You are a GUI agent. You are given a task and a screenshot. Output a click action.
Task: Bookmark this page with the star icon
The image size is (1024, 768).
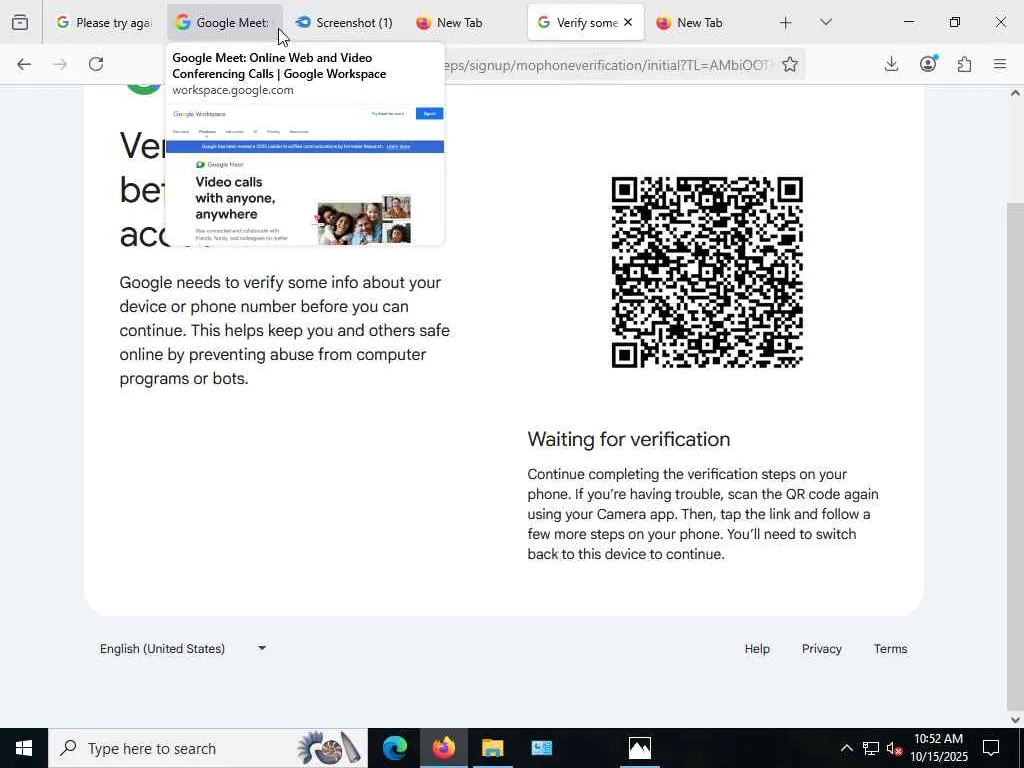coord(790,64)
